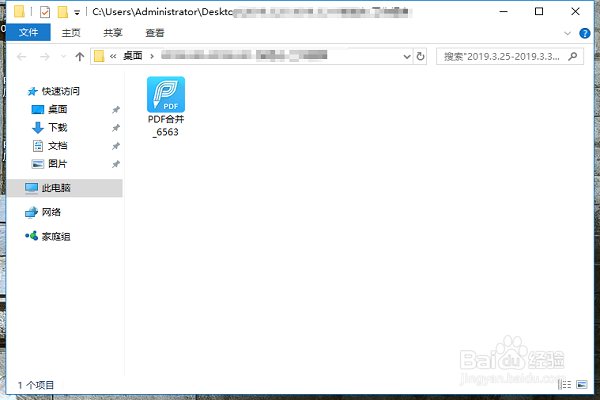Close the Explorer window
Viewport: 600px width, 400px height.
[575, 12]
